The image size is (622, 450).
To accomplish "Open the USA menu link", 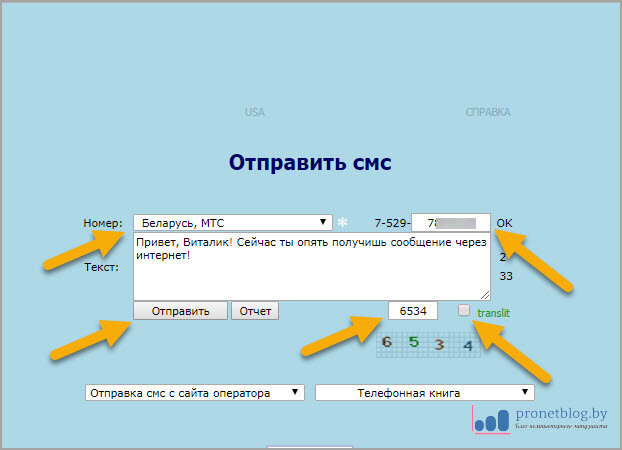I will [255, 112].
